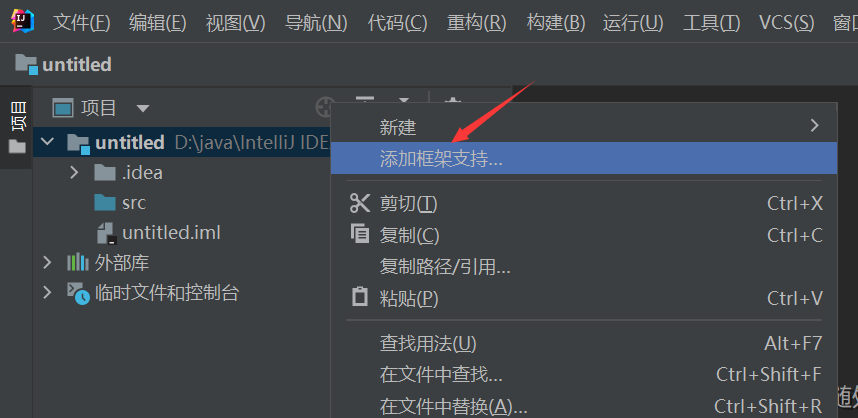Click the 外部库 library bars icon
The image size is (858, 418).
(x=78, y=263)
